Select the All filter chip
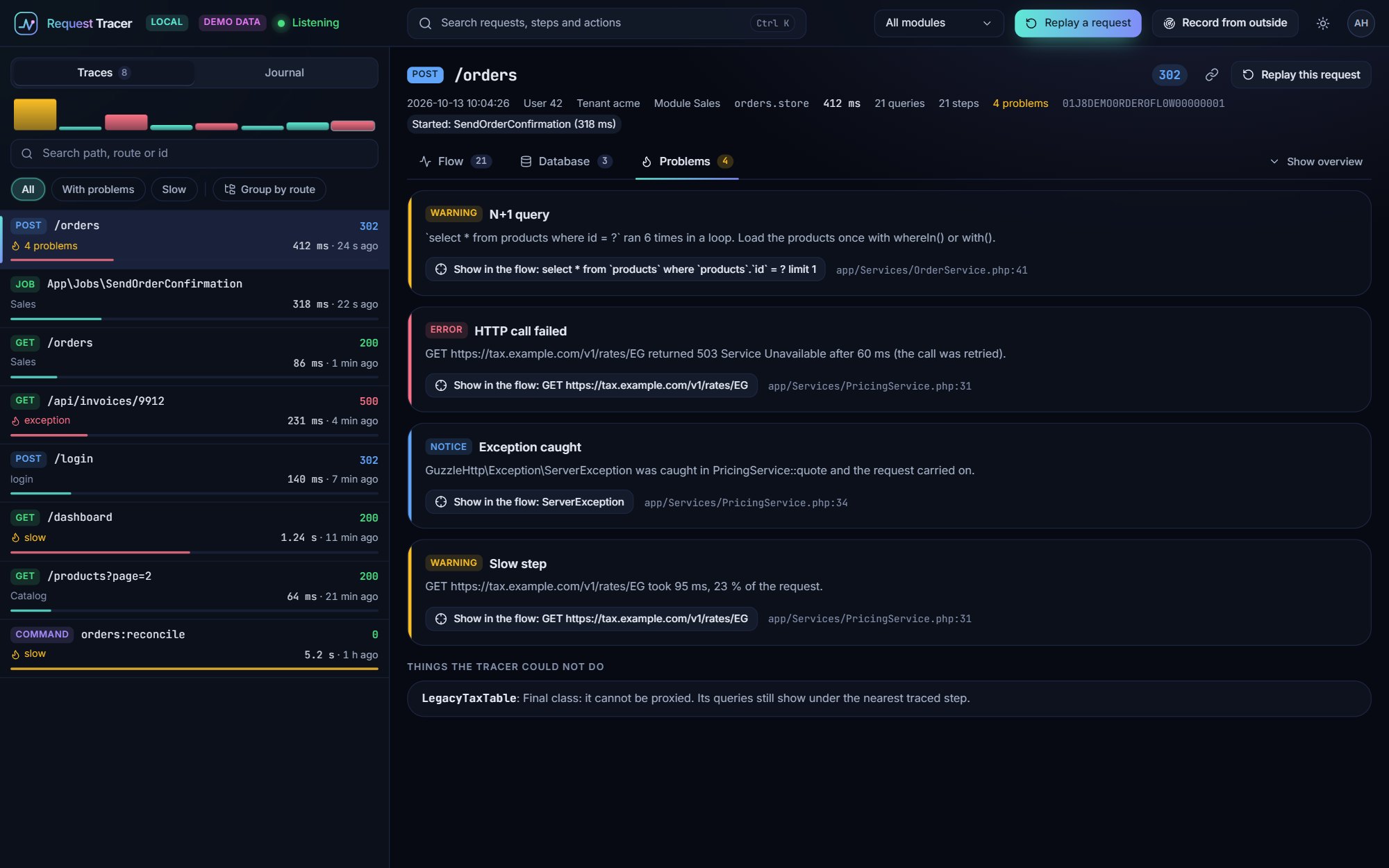Image resolution: width=1389 pixels, height=868 pixels. (x=28, y=189)
